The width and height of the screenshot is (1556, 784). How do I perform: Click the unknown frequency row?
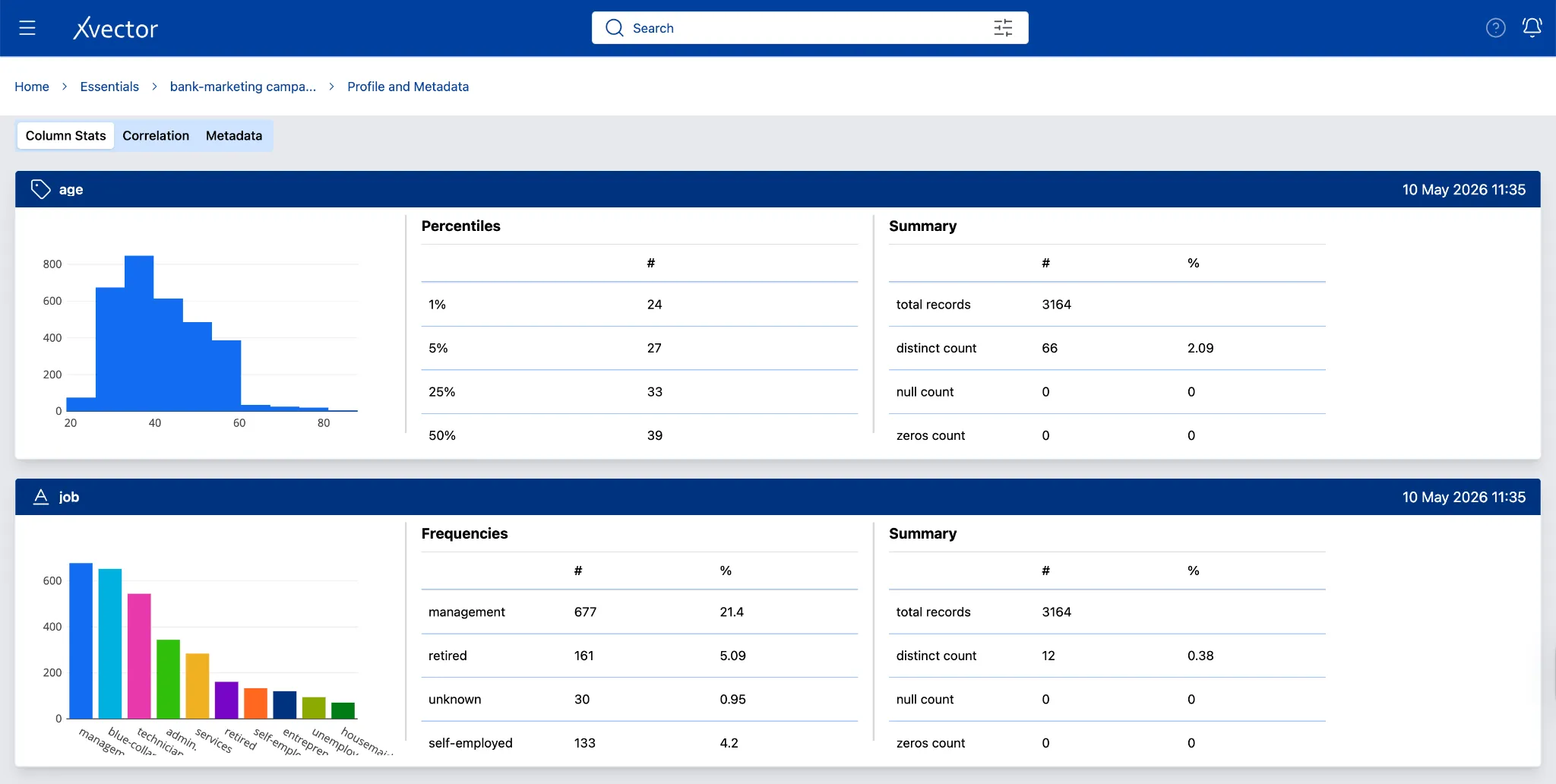(640, 700)
